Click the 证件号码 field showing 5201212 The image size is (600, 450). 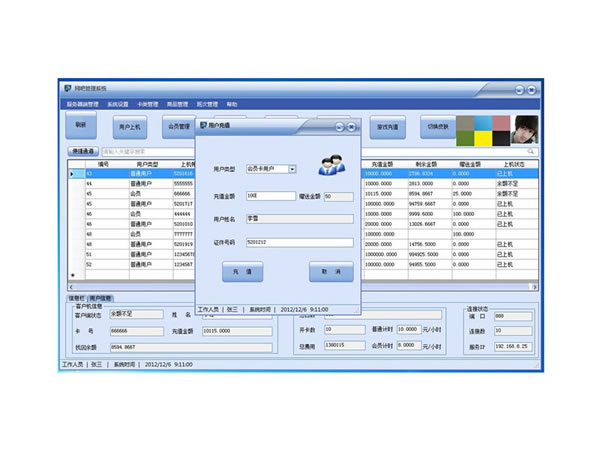pyautogui.click(x=300, y=243)
